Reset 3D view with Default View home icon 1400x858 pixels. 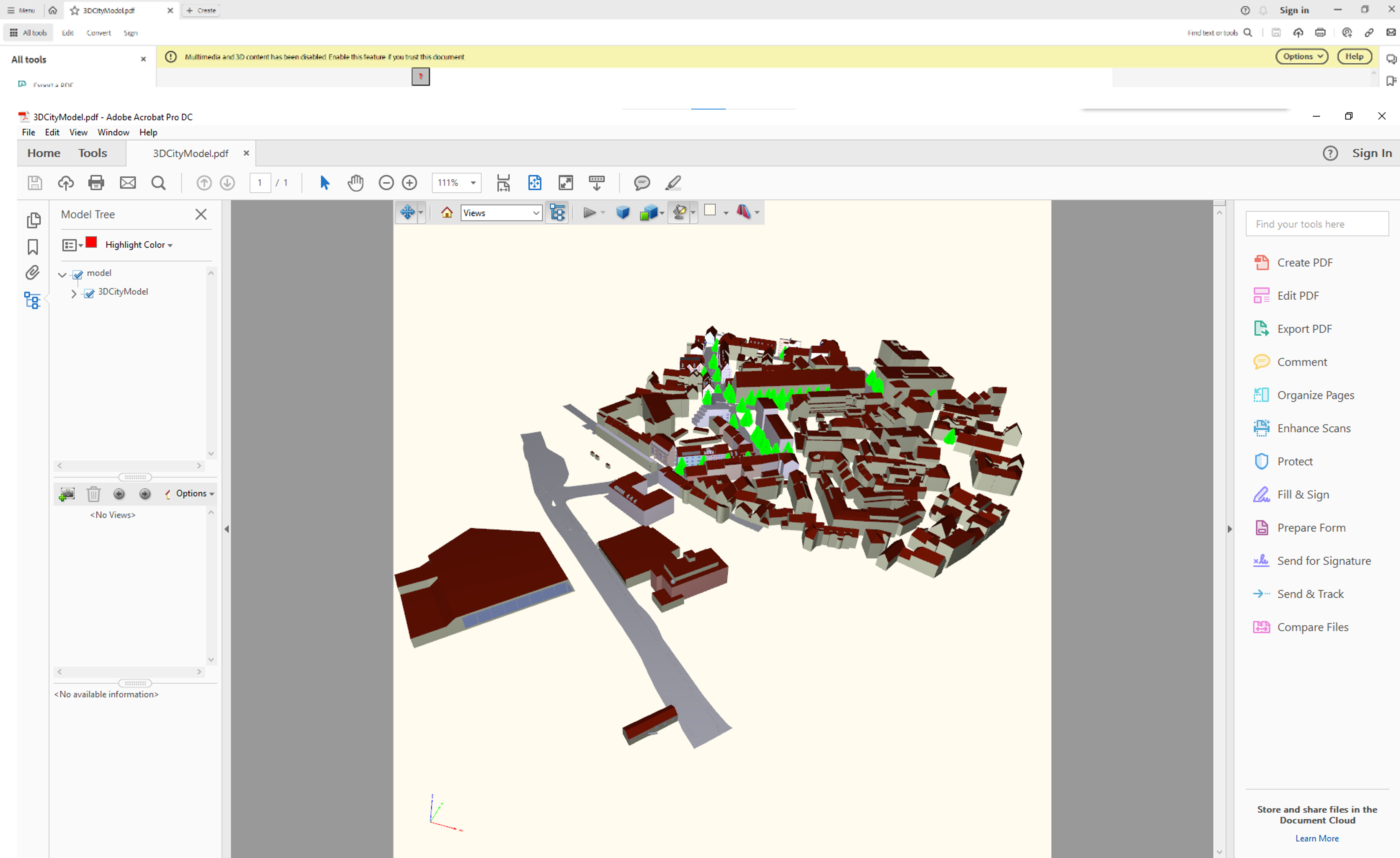[447, 212]
